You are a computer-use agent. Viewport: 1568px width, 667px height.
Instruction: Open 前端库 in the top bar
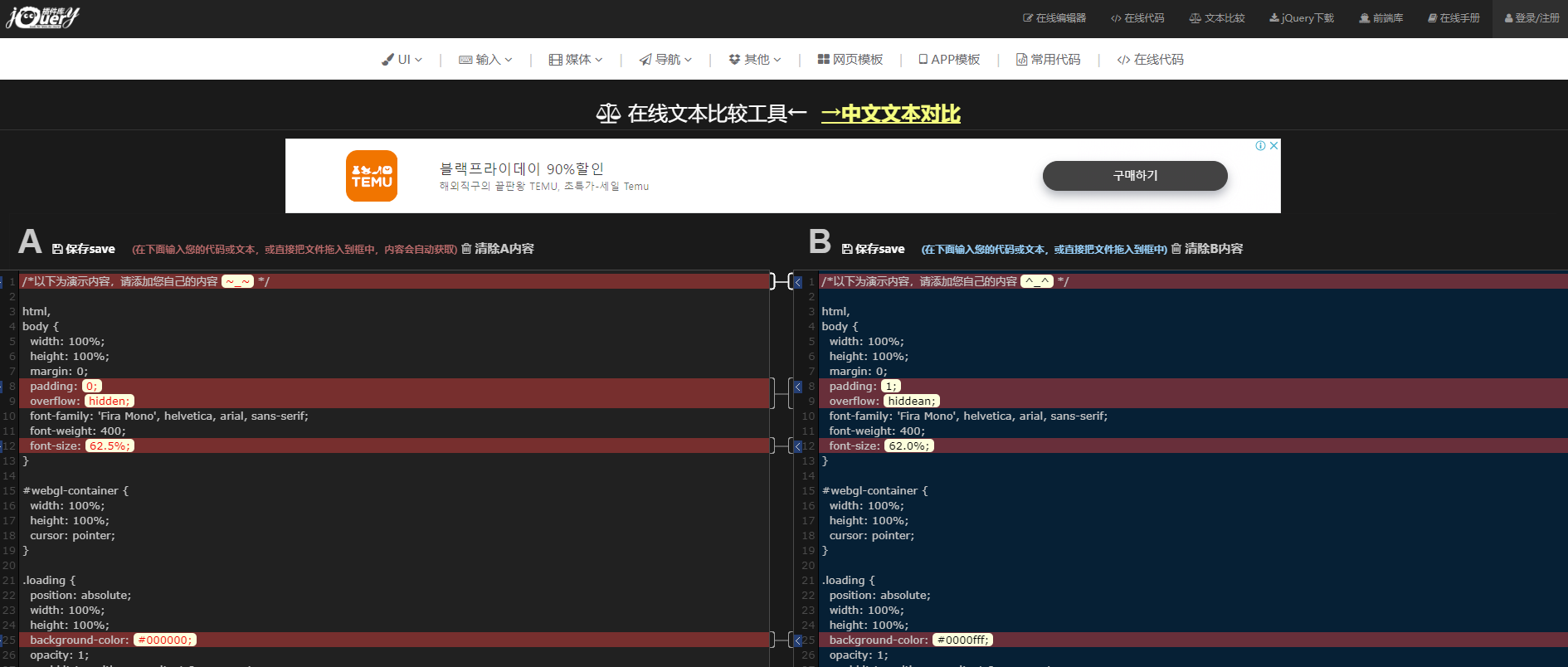tap(1381, 18)
